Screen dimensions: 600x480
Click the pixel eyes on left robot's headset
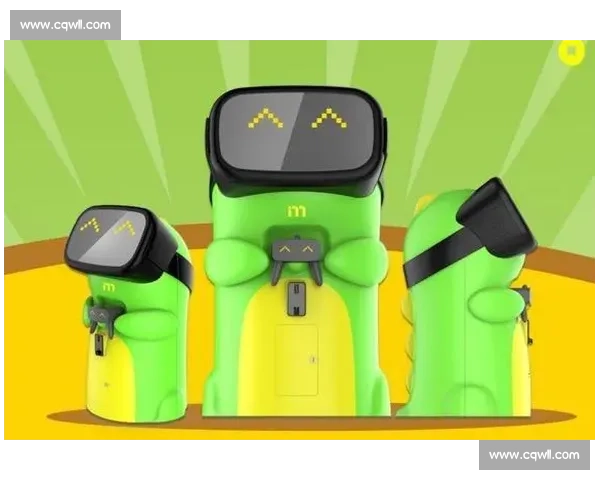[108, 227]
